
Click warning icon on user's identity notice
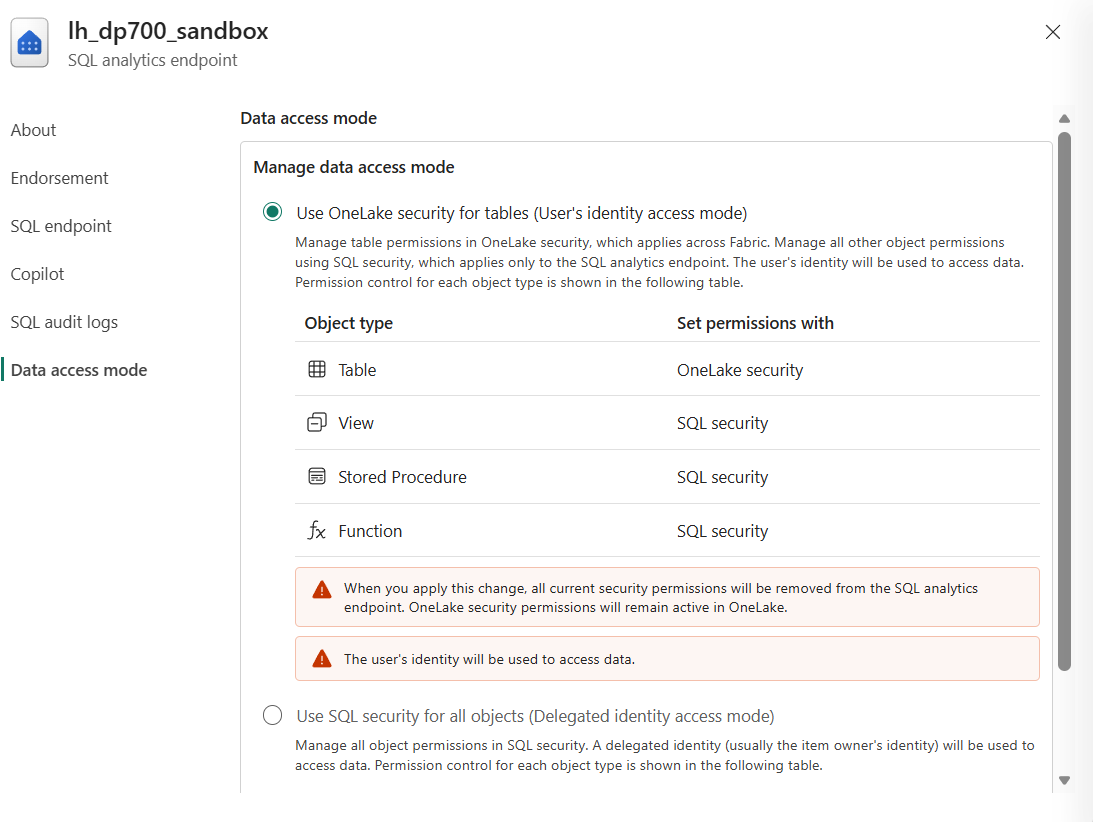tap(321, 658)
